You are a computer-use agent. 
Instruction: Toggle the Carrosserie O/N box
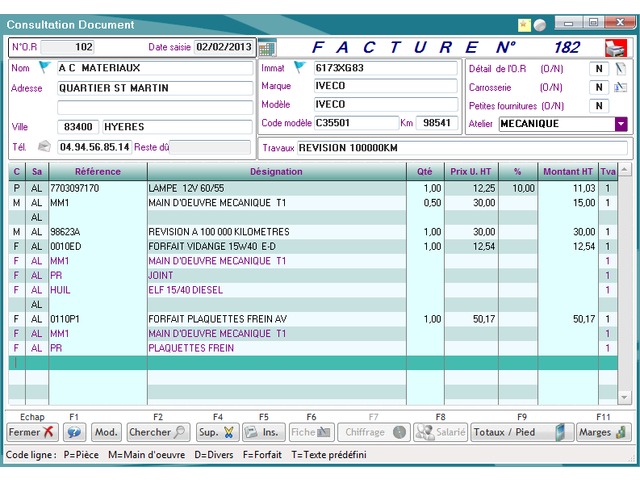[598, 87]
